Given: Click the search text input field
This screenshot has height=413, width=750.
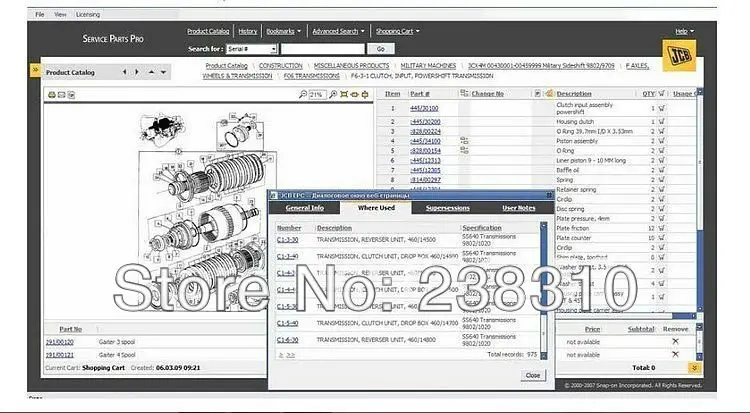Looking at the screenshot, I should [x=322, y=49].
